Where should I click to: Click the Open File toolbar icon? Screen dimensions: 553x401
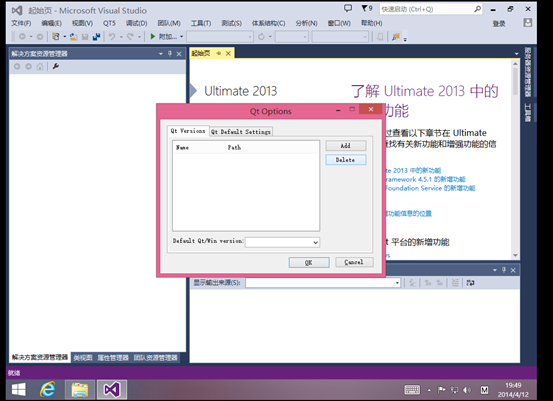74,36
